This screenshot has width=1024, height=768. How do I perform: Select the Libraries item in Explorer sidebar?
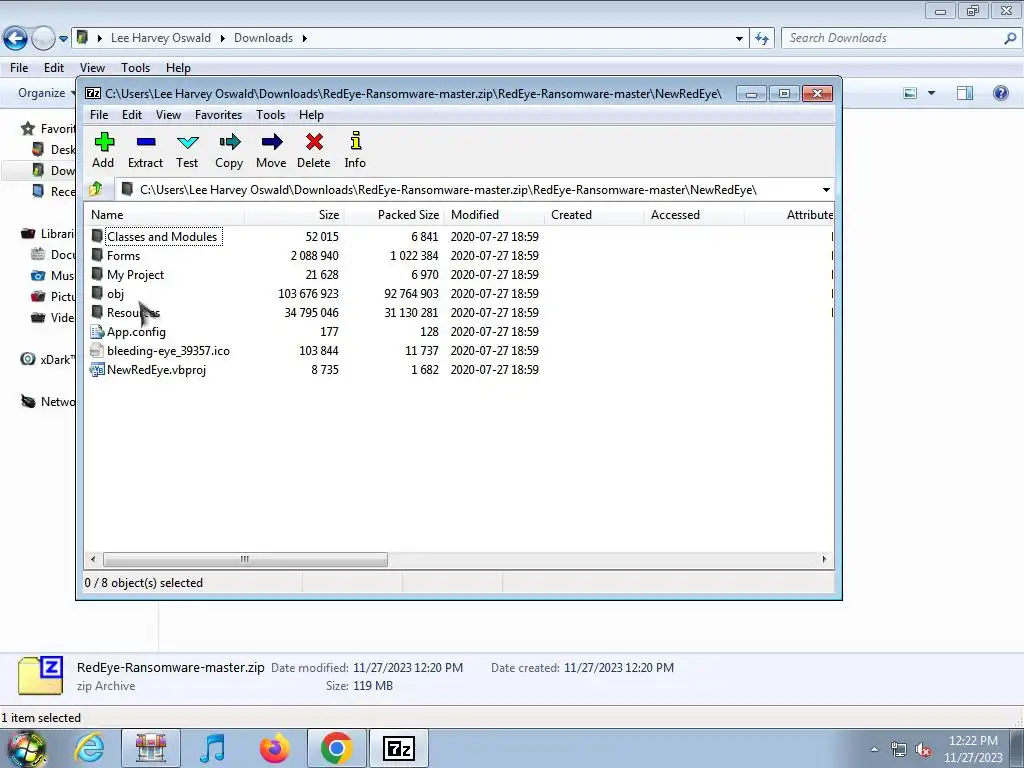[x=48, y=234]
